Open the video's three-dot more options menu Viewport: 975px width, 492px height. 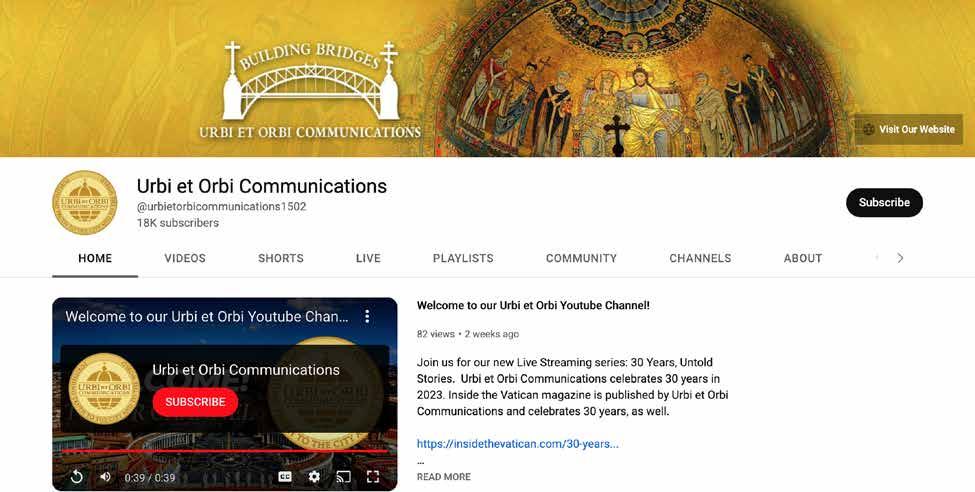[x=367, y=316]
